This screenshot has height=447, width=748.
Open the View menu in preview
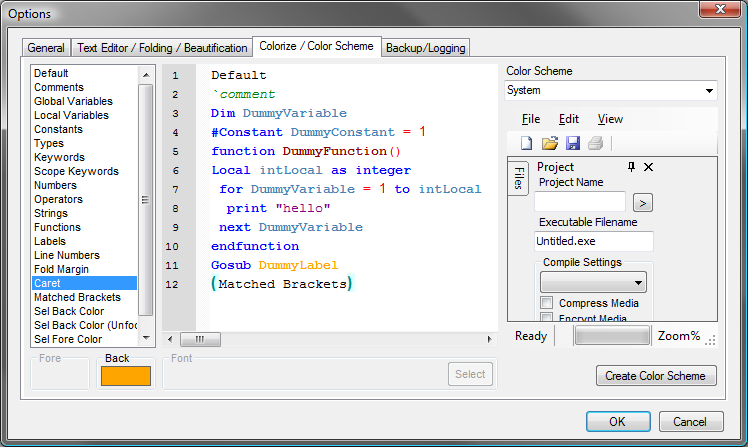610,119
